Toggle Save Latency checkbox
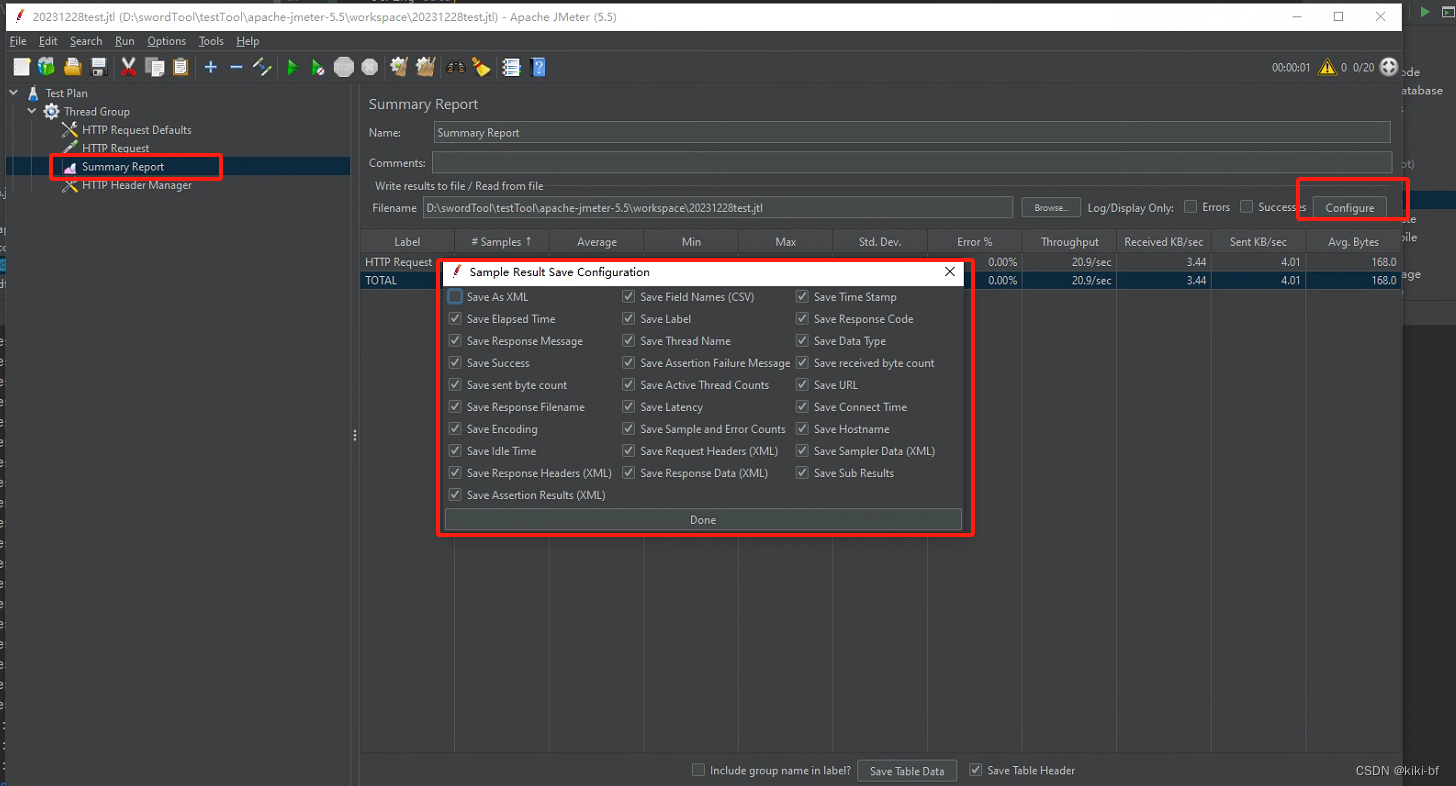 coord(629,407)
